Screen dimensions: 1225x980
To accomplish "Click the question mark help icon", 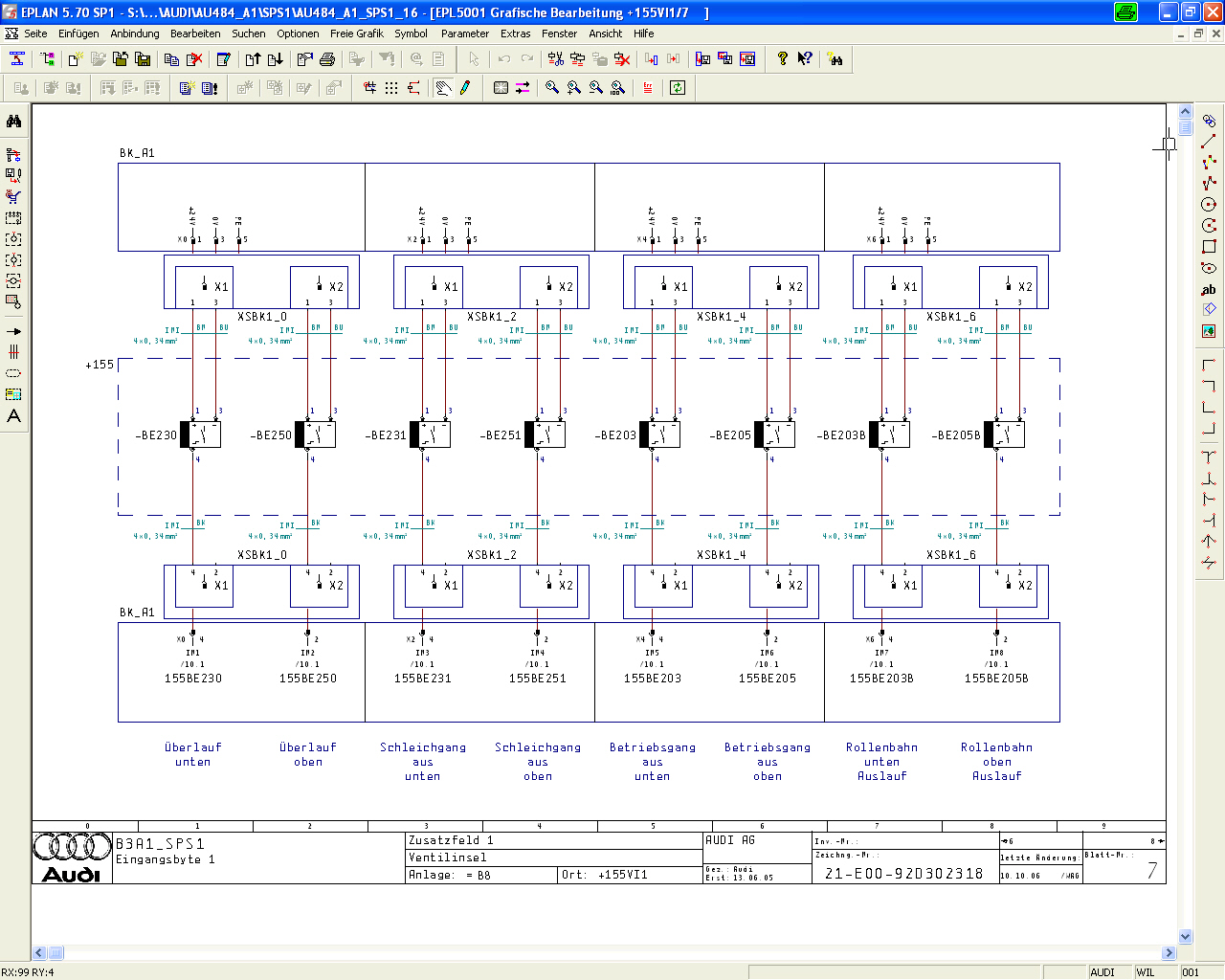I will pos(783,59).
